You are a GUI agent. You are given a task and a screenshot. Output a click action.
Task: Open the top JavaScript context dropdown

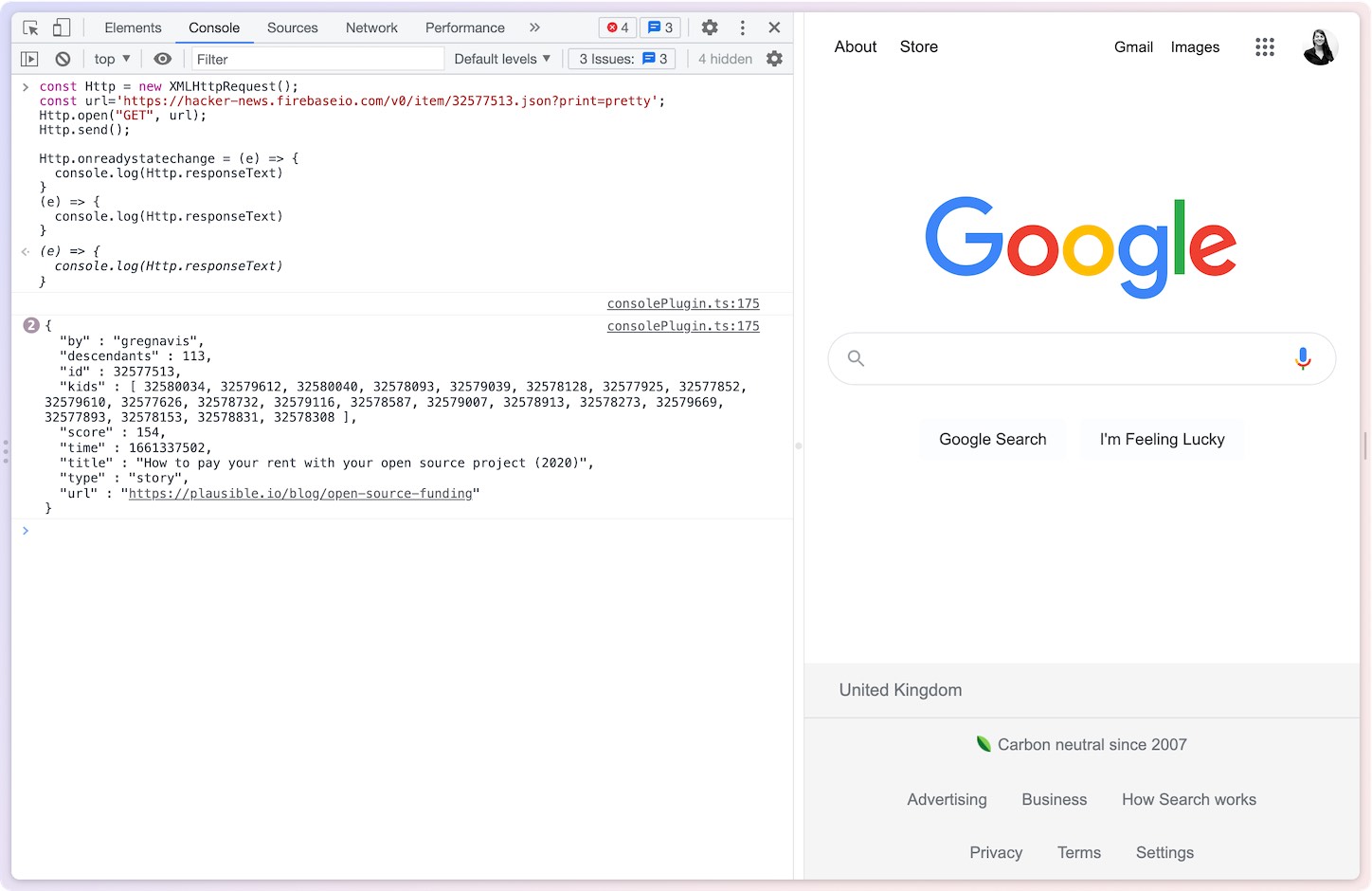[112, 59]
